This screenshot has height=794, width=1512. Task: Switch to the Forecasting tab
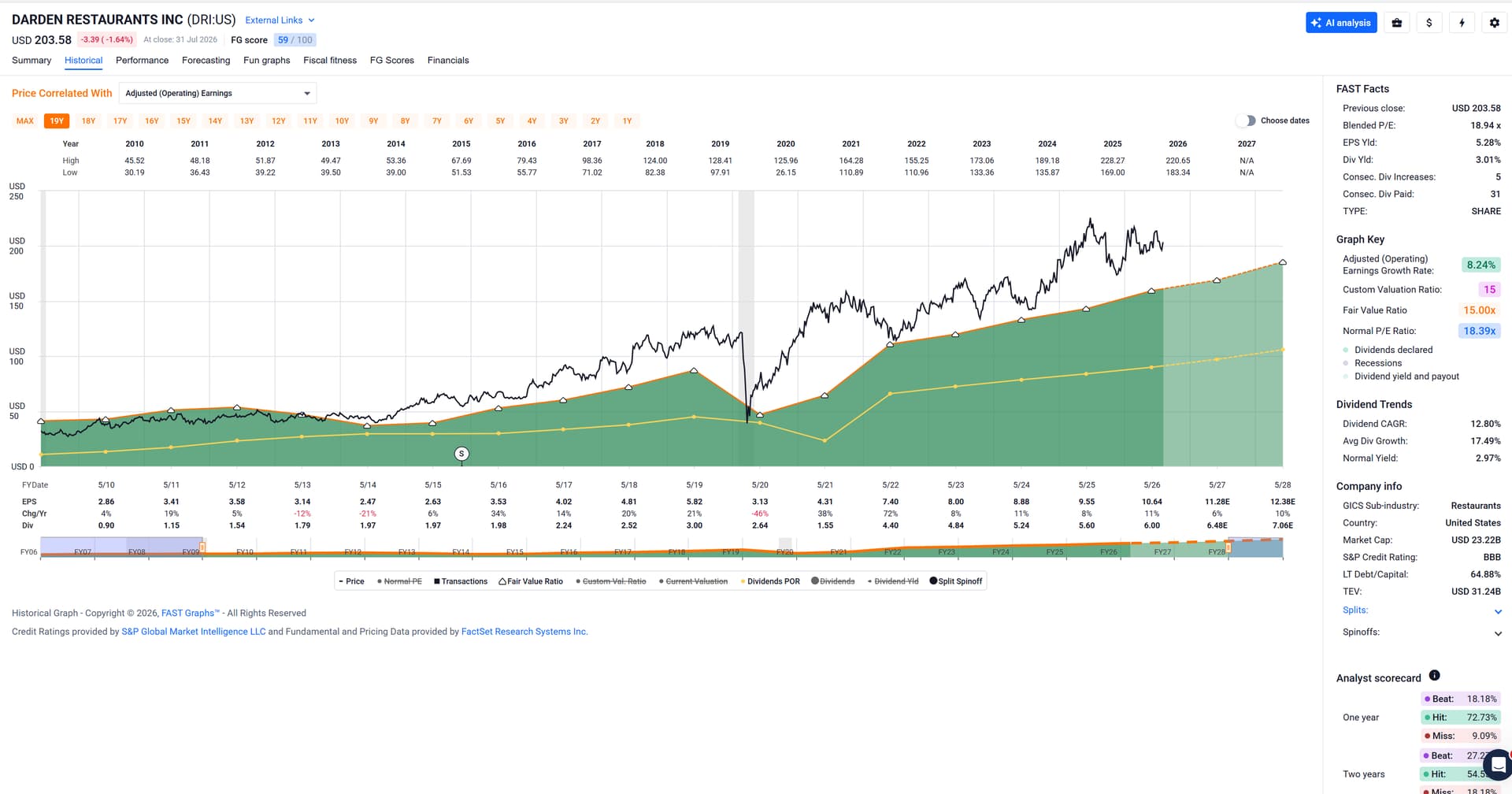(x=206, y=61)
